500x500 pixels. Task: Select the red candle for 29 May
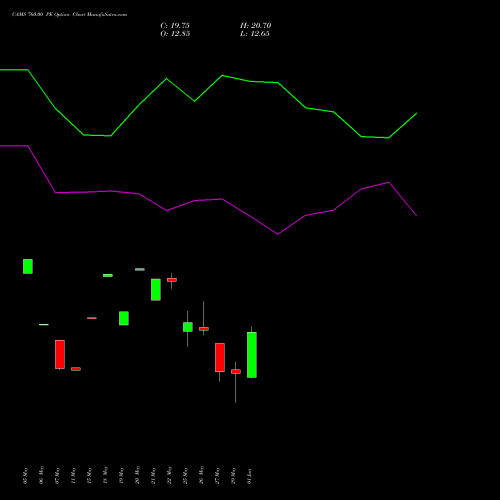(236, 371)
